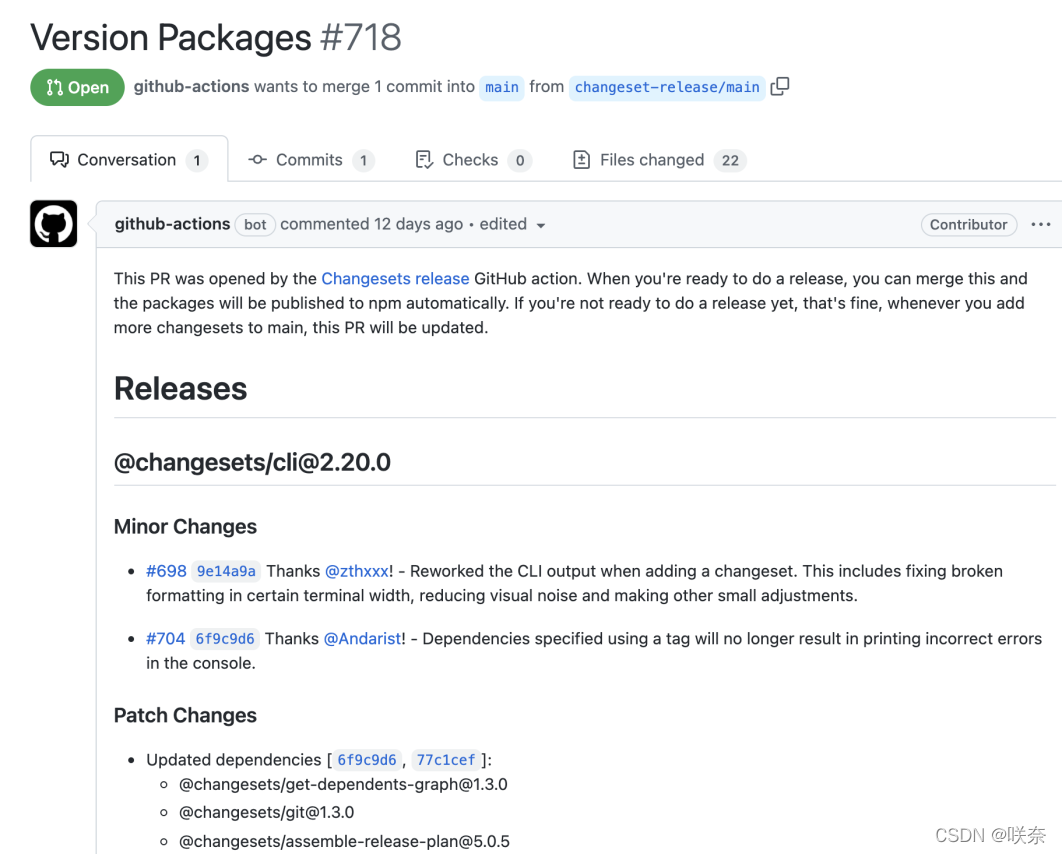The width and height of the screenshot is (1062, 854).
Task: Follow the Changesets release link
Action: click(395, 278)
